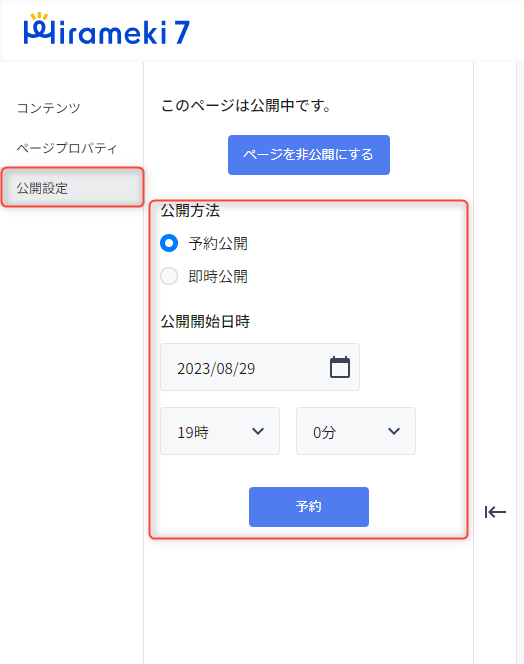Click the chevron on the minute selector

[x=394, y=432]
